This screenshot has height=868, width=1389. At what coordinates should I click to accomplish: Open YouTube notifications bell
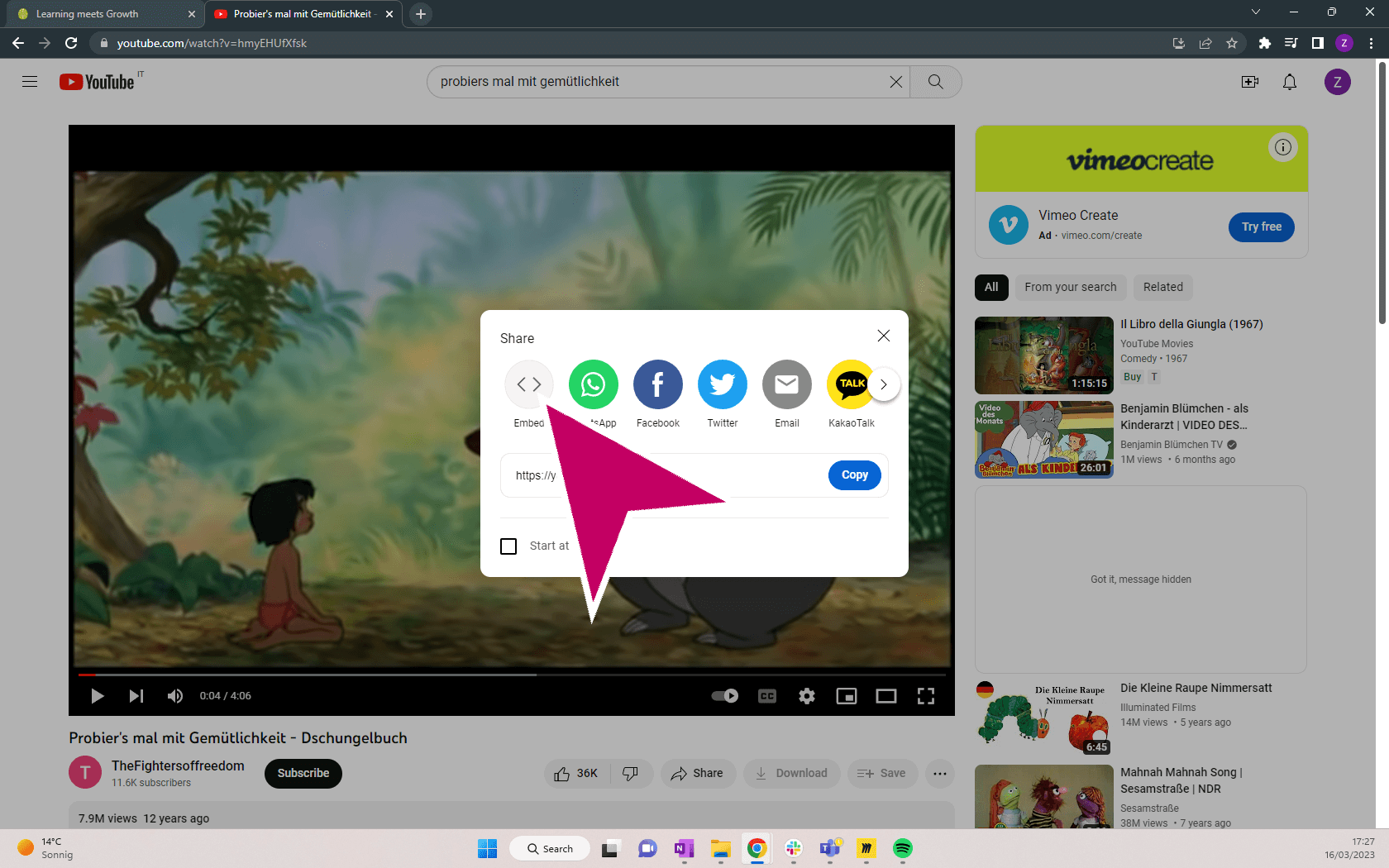pyautogui.click(x=1290, y=82)
